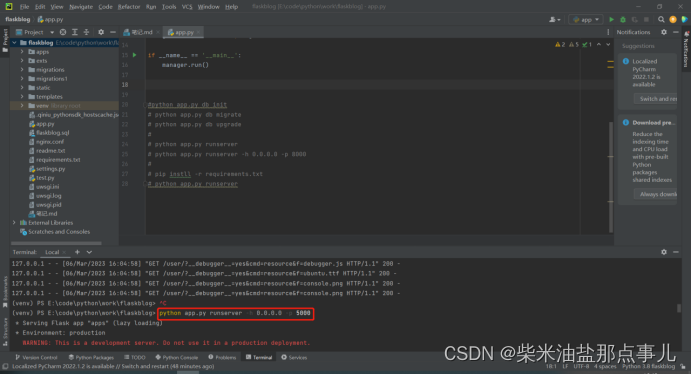Toggle the Notifications bell side stripe
Viewport: 692px width, 374px height.
686,50
